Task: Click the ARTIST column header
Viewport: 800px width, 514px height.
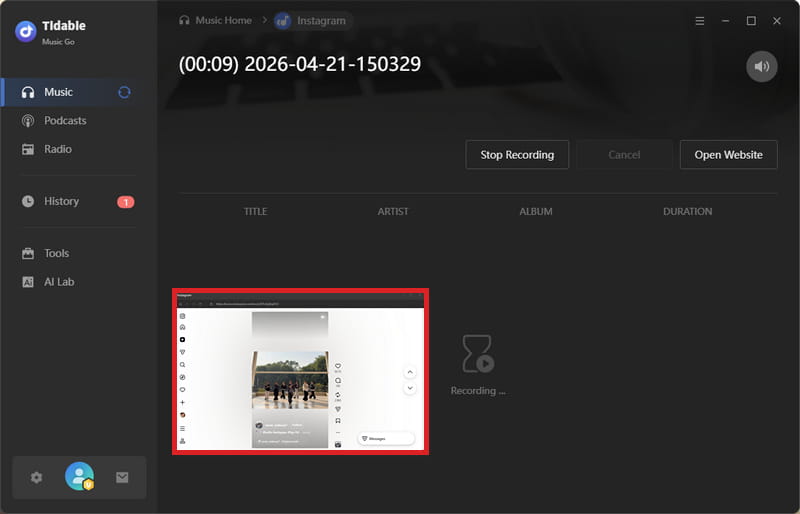Action: coord(393,212)
